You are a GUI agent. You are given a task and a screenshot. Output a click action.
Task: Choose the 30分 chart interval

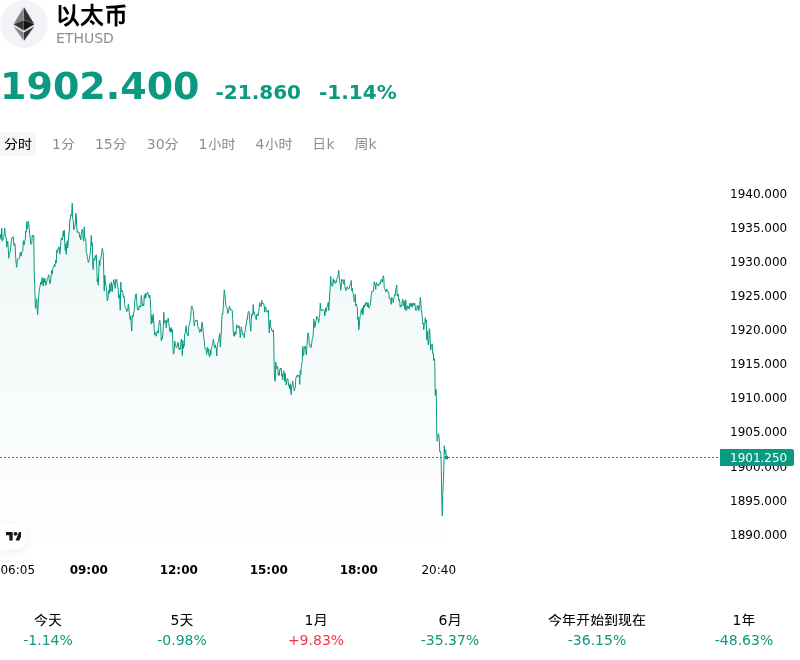tap(162, 144)
